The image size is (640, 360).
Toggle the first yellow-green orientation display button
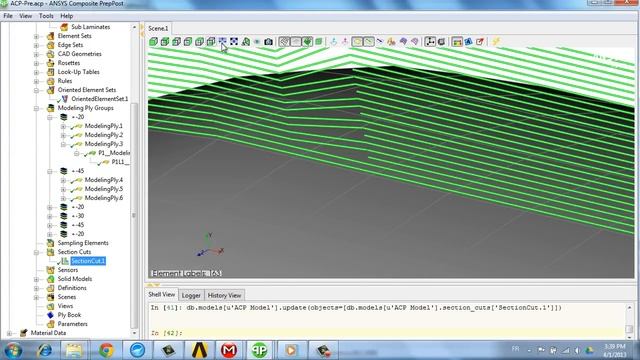pyautogui.click(x=357, y=41)
